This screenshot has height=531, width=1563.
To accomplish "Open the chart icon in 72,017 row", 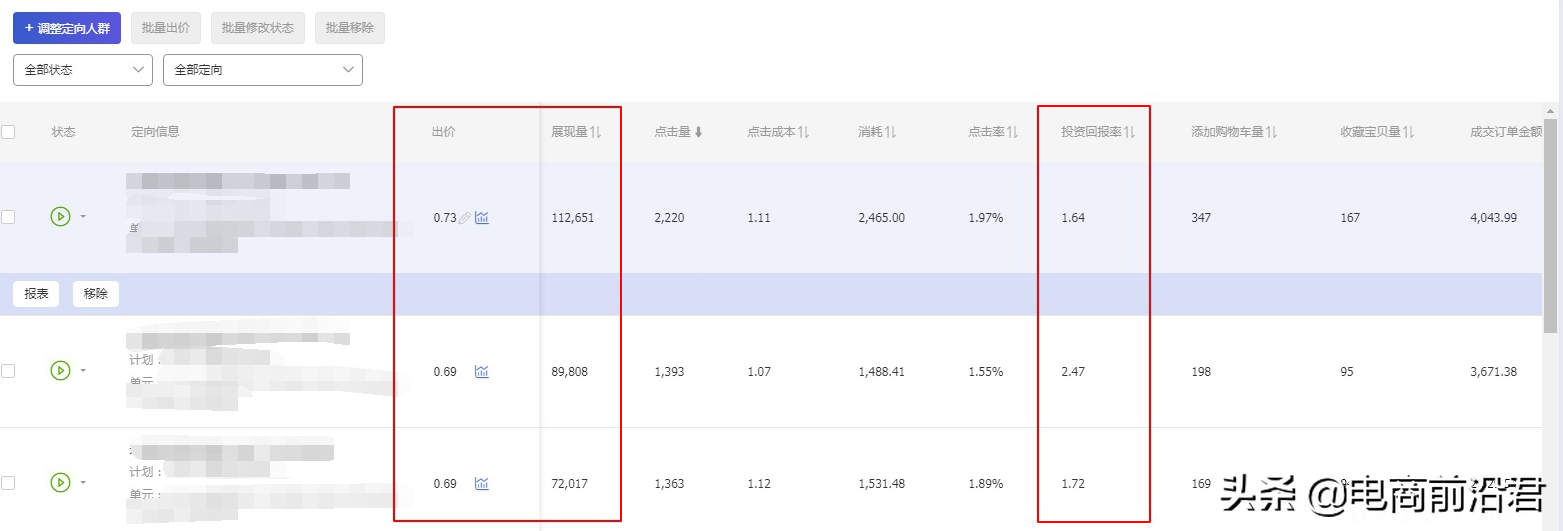I will 482,483.
